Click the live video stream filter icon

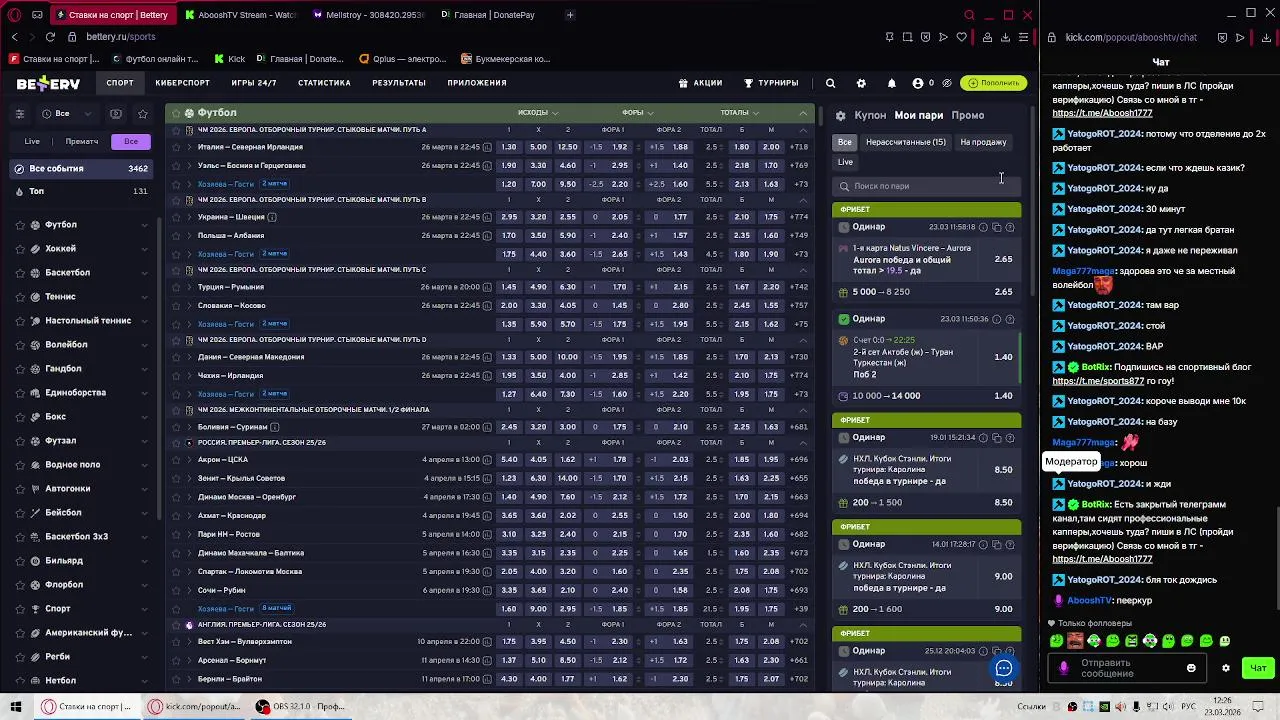point(116,114)
